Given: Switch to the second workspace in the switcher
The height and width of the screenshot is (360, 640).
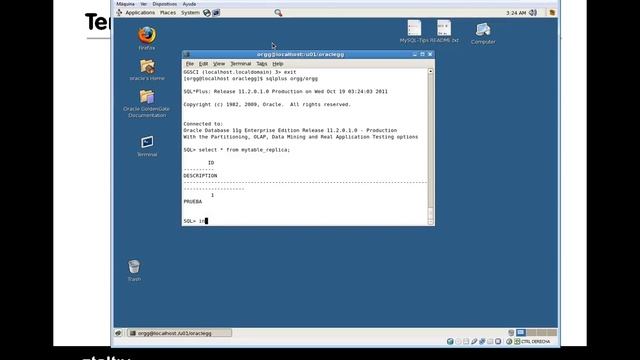Looking at the screenshot, I should tap(531, 333).
